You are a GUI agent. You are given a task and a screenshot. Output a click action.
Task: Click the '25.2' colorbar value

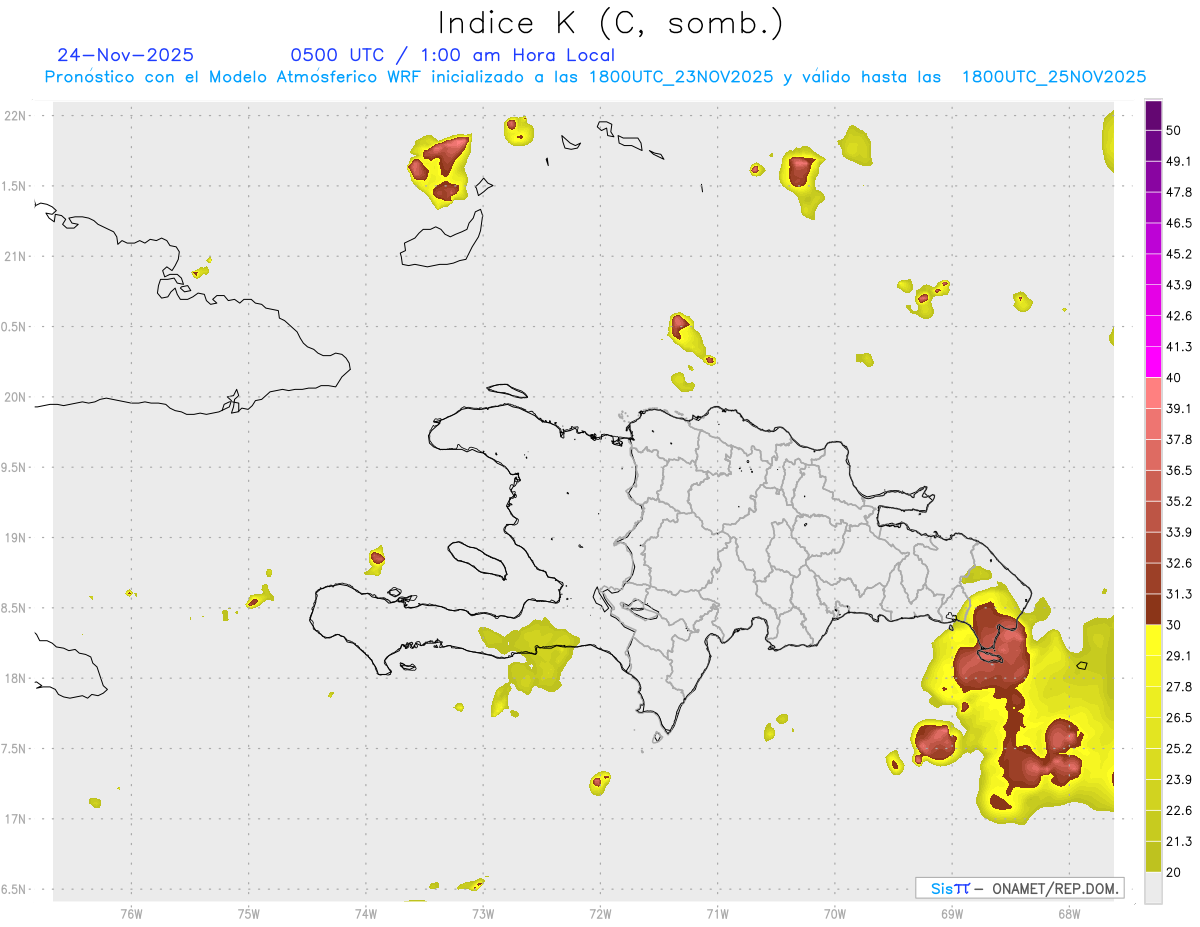(1179, 748)
